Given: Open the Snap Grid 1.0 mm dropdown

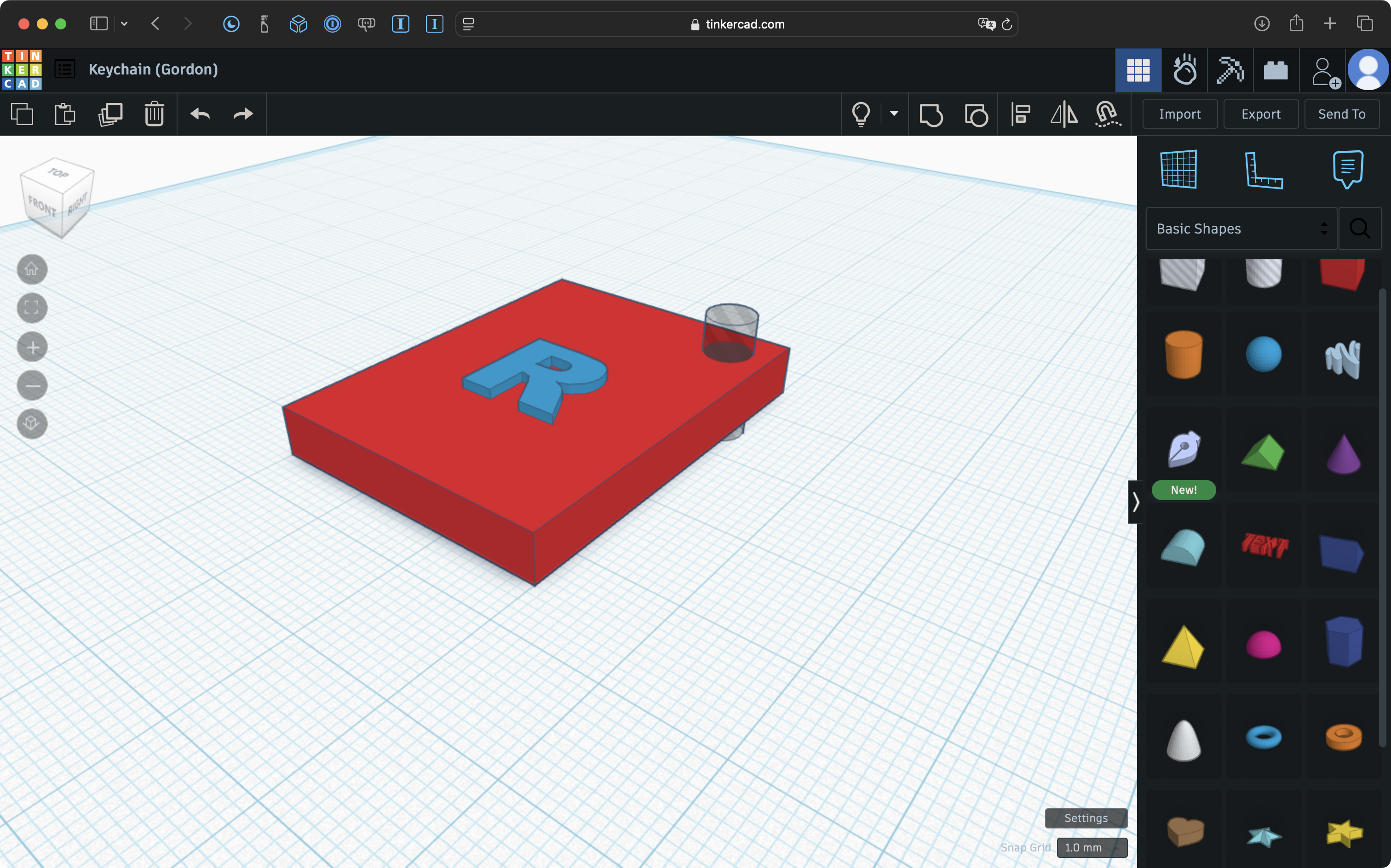Looking at the screenshot, I should click(1091, 847).
